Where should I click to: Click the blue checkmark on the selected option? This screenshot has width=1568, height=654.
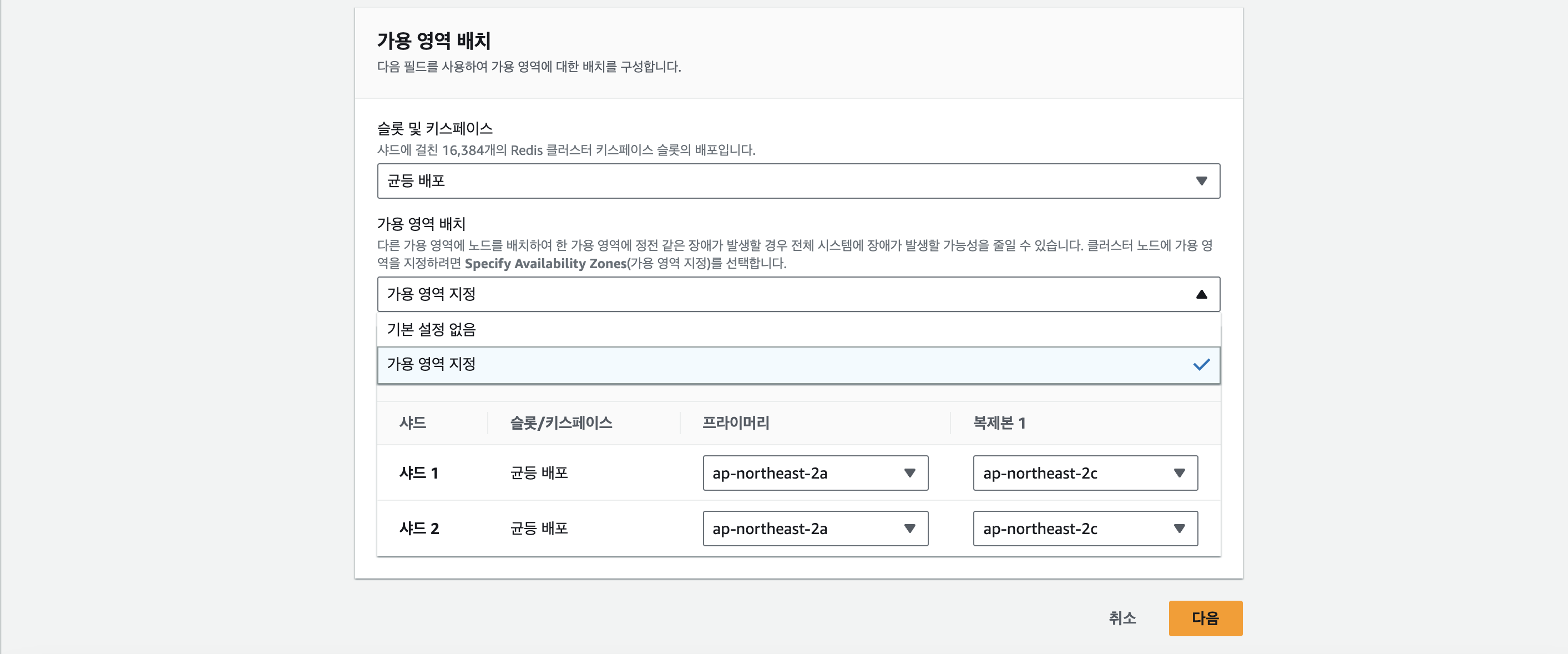tap(1201, 364)
